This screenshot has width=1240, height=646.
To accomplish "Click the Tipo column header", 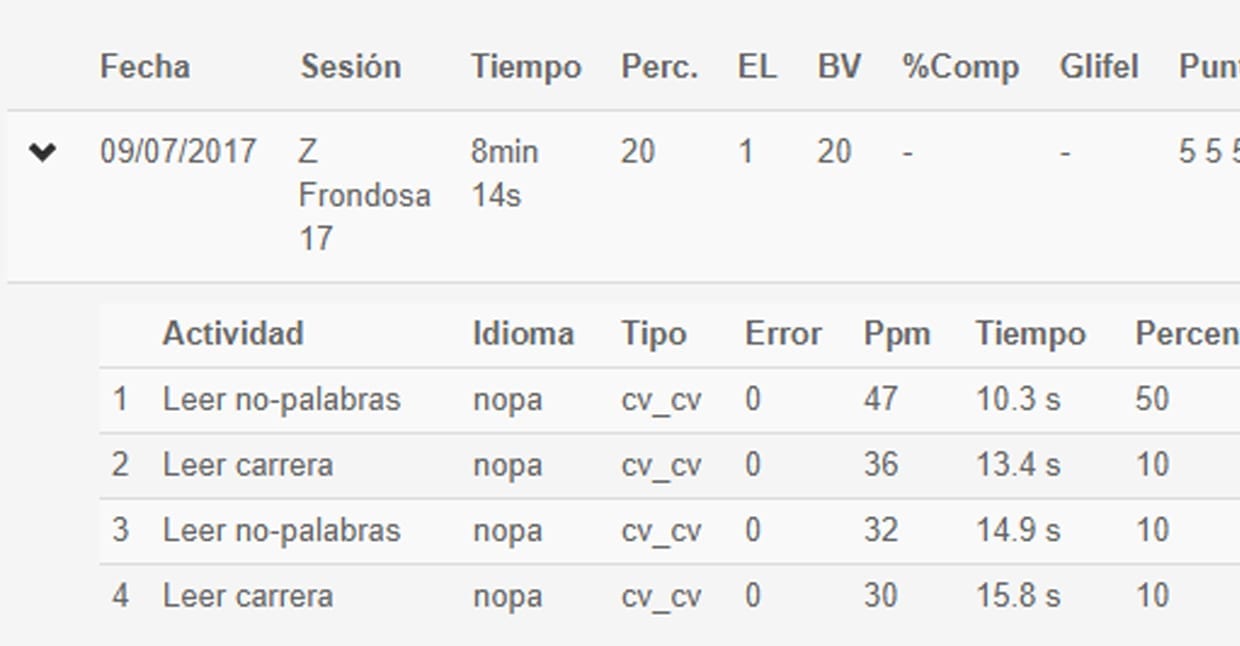I will point(654,333).
